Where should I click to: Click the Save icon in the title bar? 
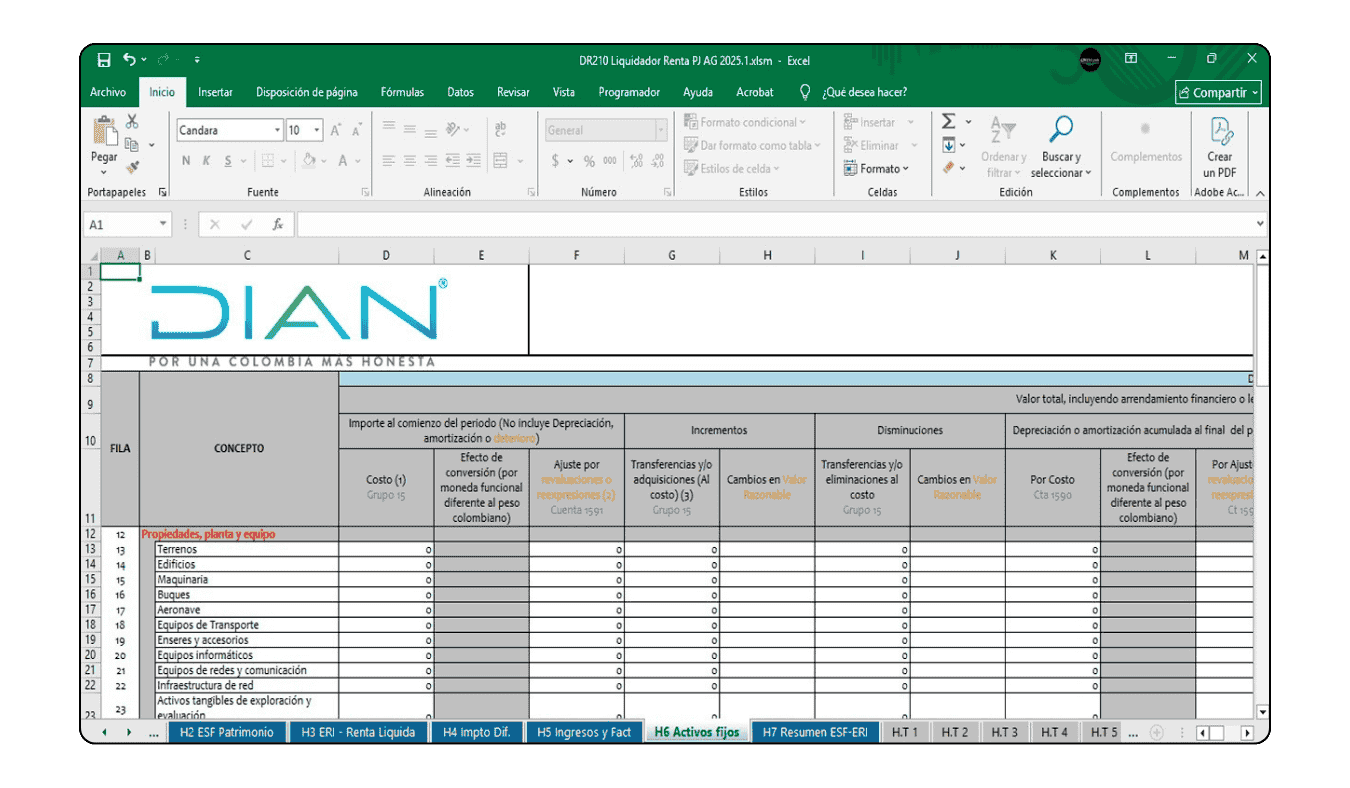[x=103, y=60]
